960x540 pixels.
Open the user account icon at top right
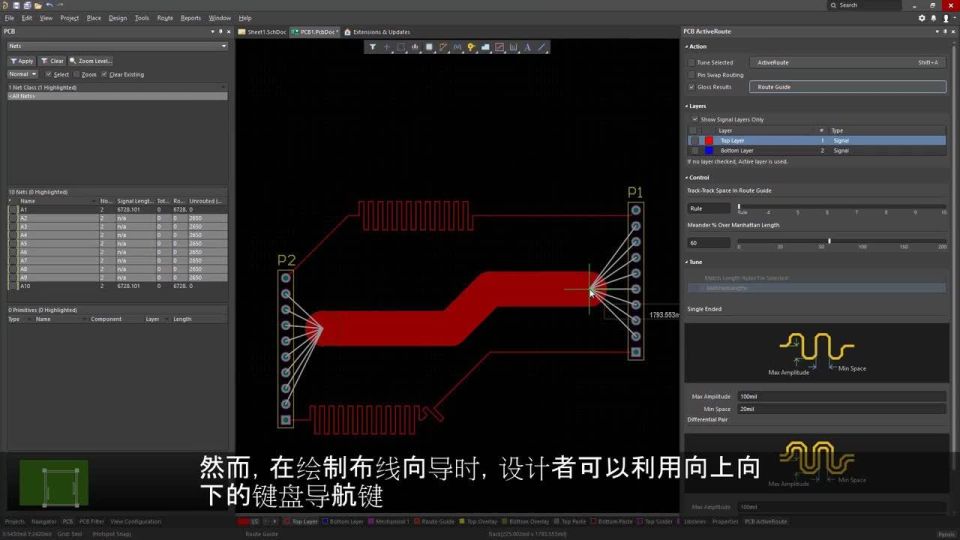point(946,18)
